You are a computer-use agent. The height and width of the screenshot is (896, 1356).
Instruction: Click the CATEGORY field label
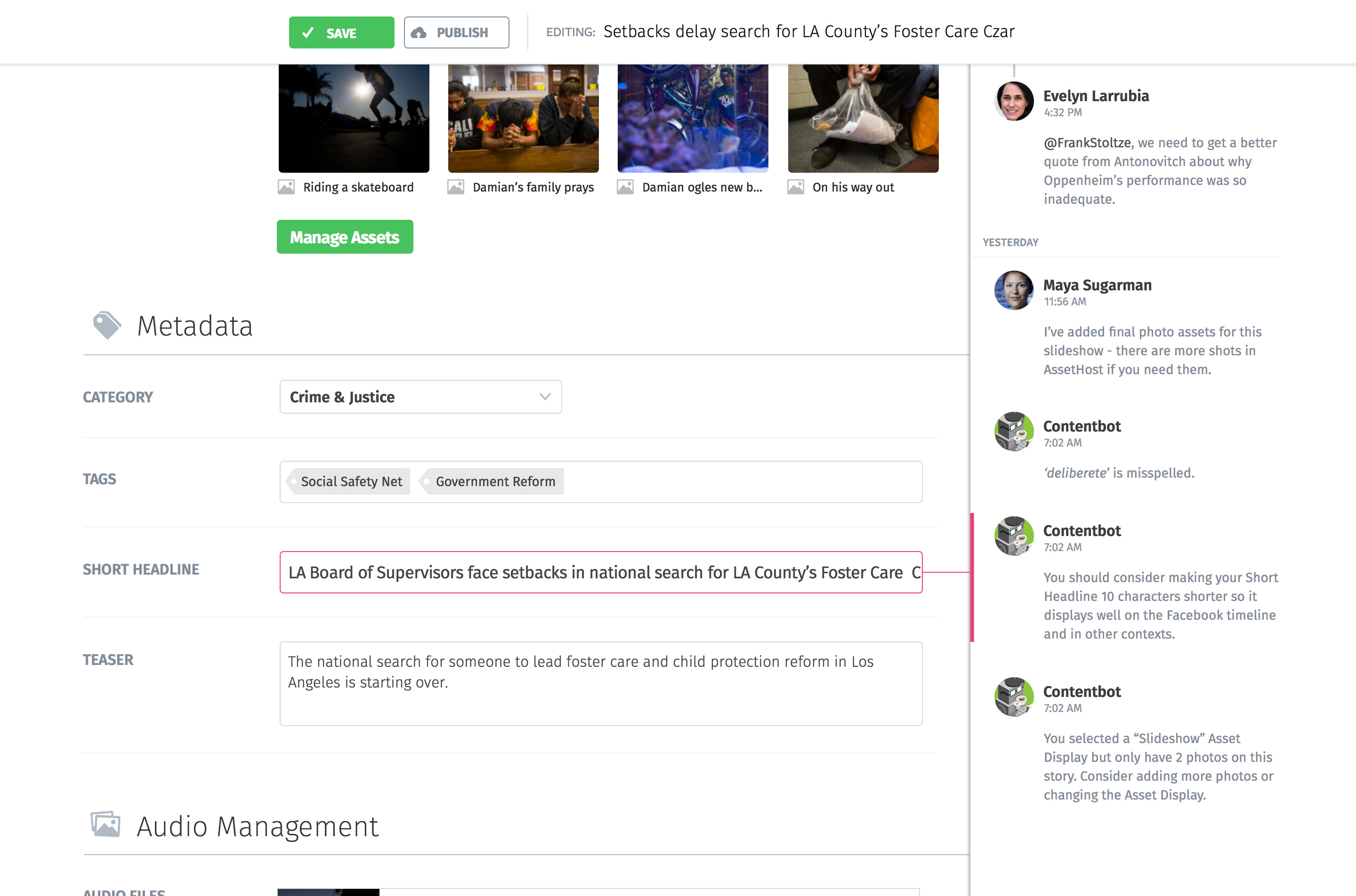click(x=118, y=397)
